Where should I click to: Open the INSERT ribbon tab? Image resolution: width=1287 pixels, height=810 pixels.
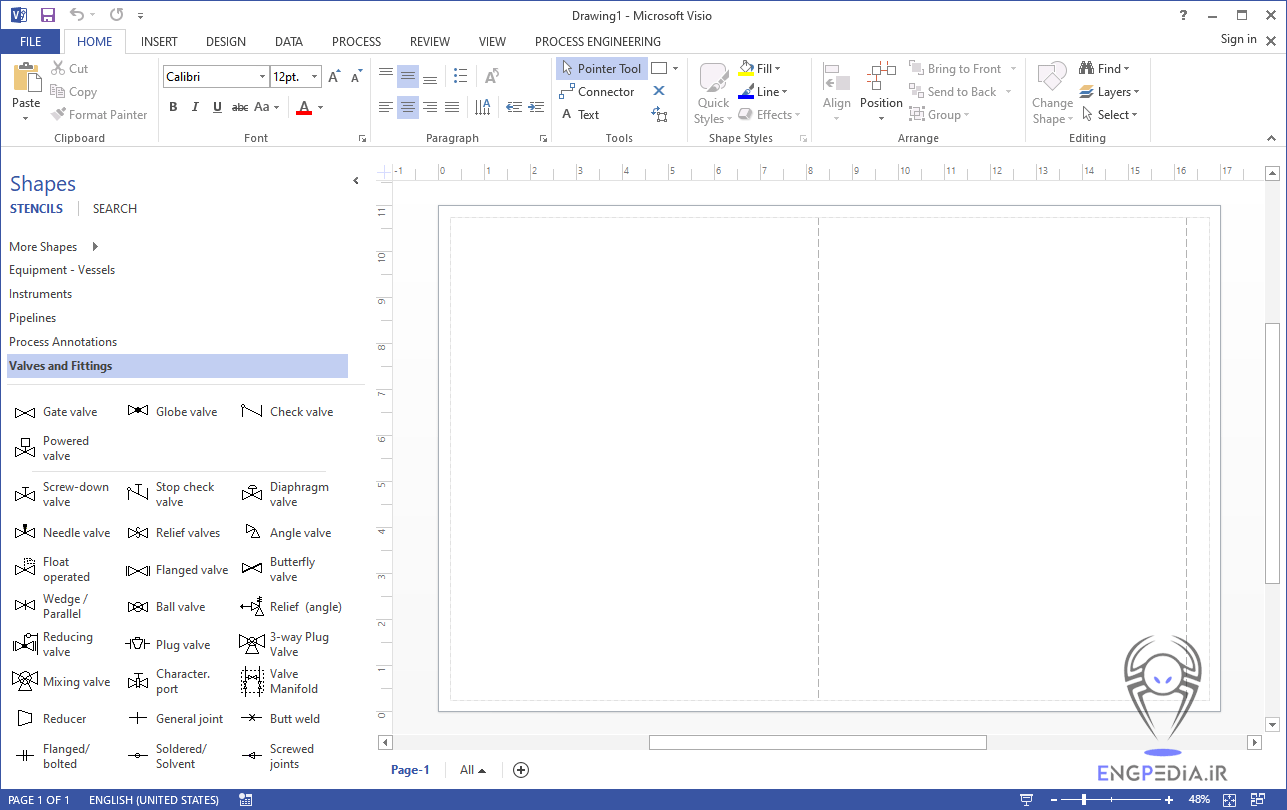(x=159, y=41)
